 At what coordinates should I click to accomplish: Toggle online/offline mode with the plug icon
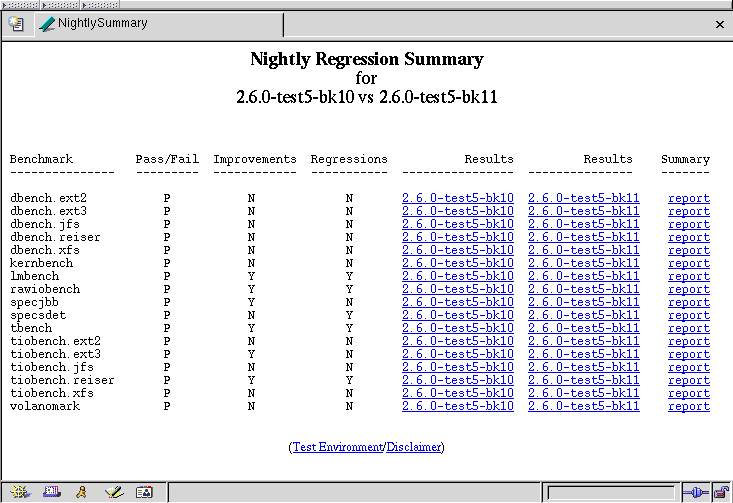point(696,492)
